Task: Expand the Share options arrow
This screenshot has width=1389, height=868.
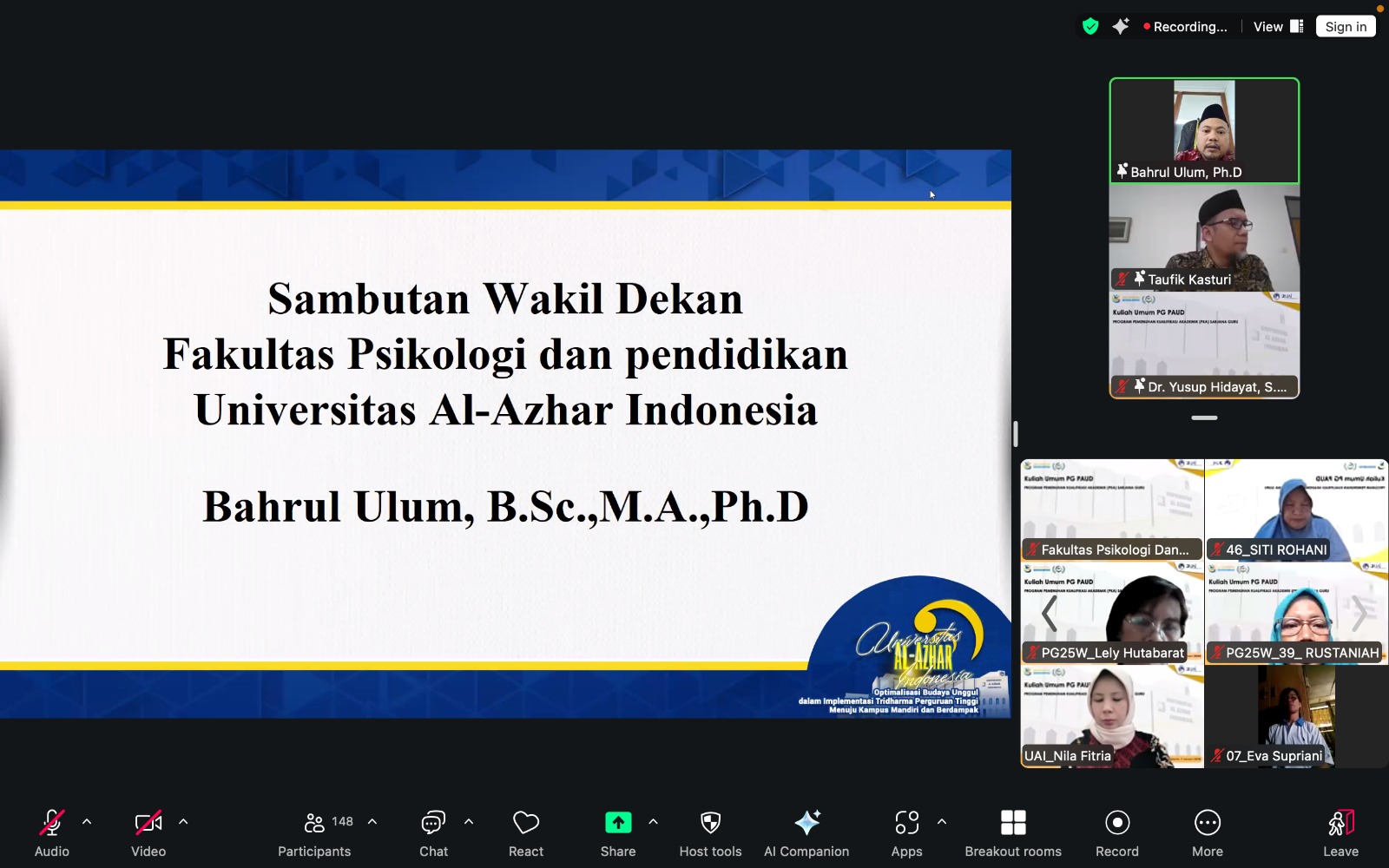Action: (653, 821)
